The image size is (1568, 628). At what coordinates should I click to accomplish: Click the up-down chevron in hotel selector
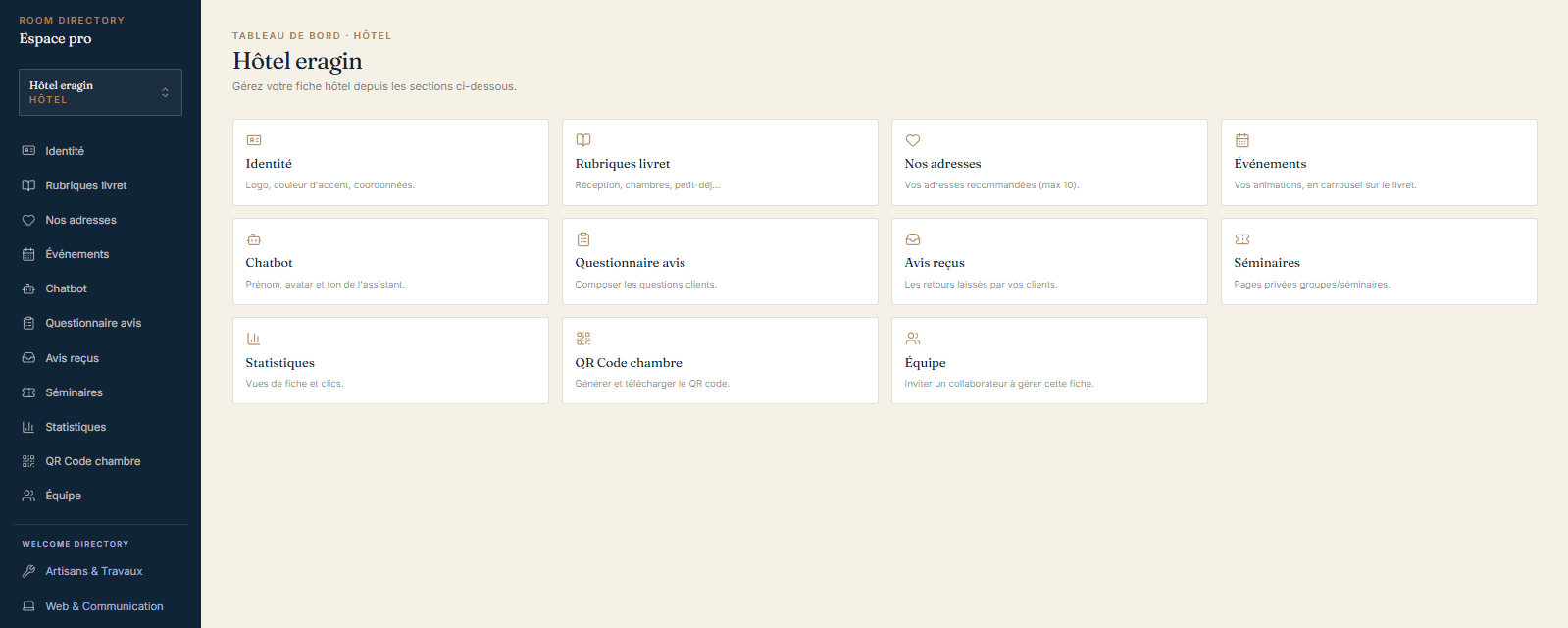[x=165, y=92]
